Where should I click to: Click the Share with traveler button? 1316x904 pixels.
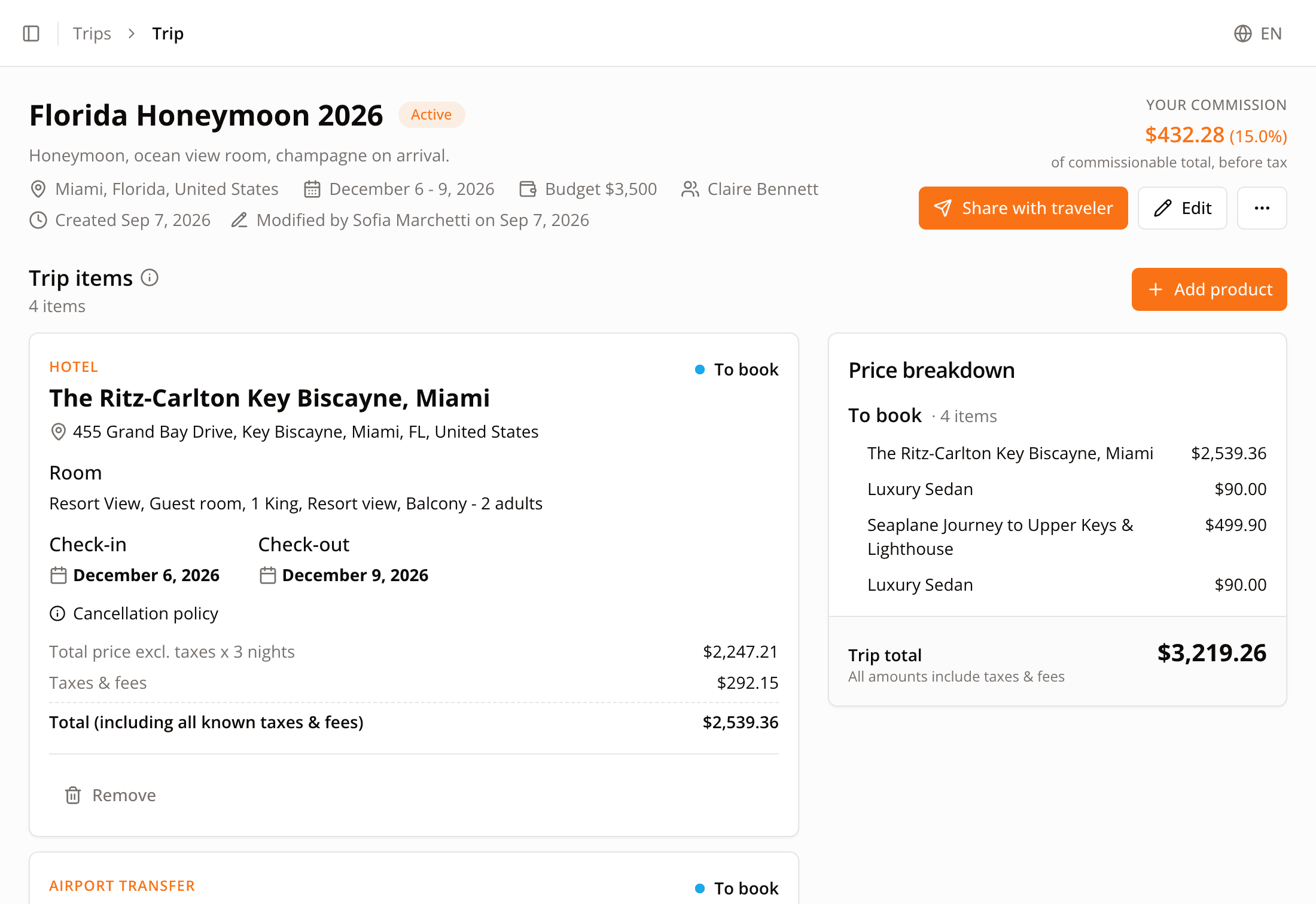pos(1023,208)
